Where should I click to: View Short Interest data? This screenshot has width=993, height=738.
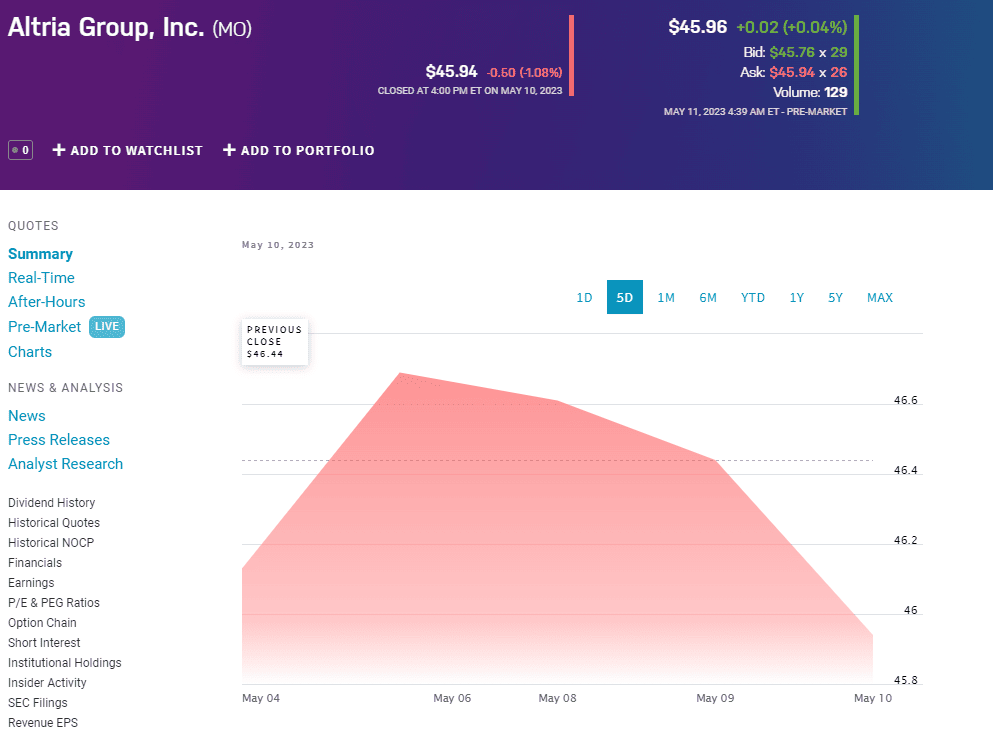[44, 643]
